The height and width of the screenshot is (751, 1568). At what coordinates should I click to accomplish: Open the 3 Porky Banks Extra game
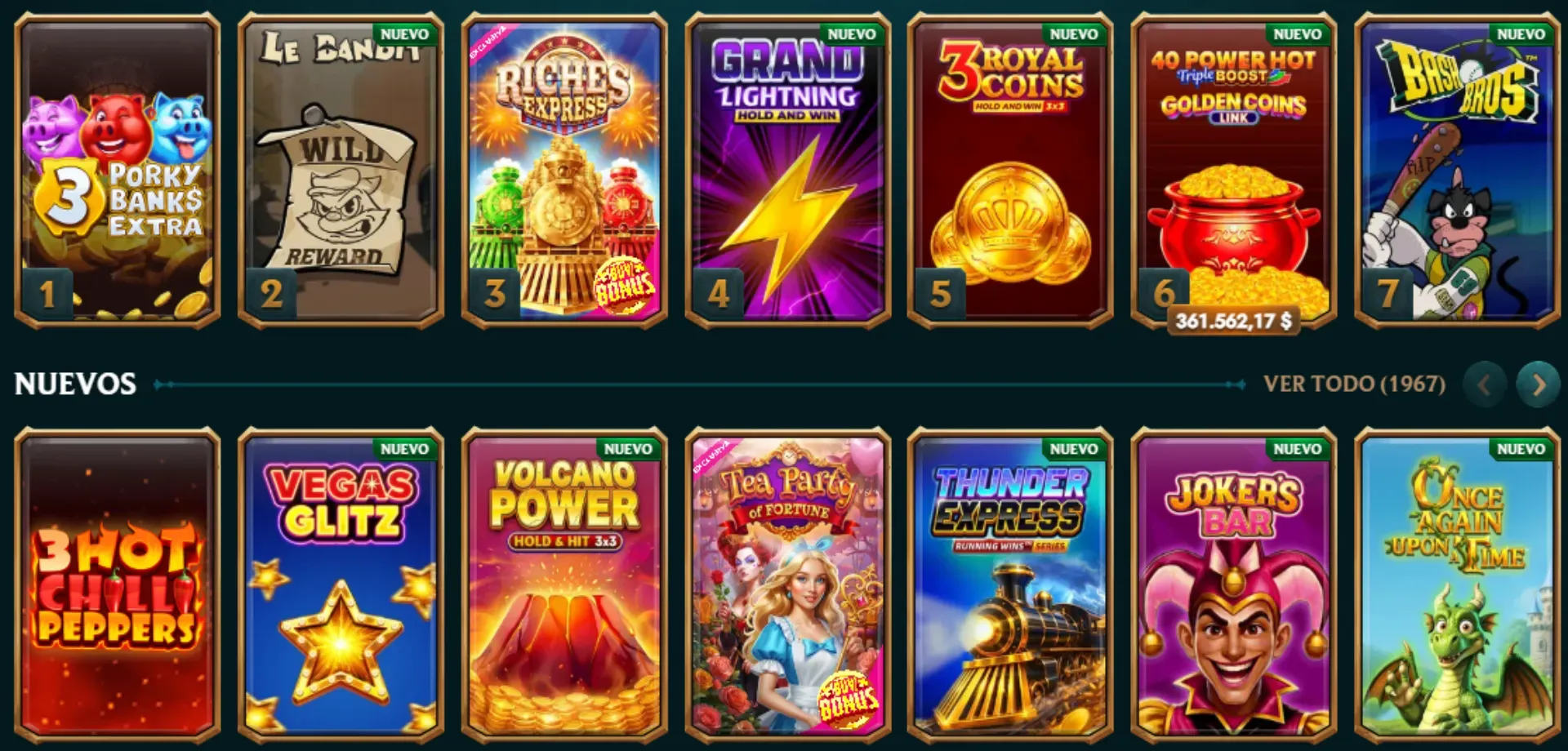(118, 170)
